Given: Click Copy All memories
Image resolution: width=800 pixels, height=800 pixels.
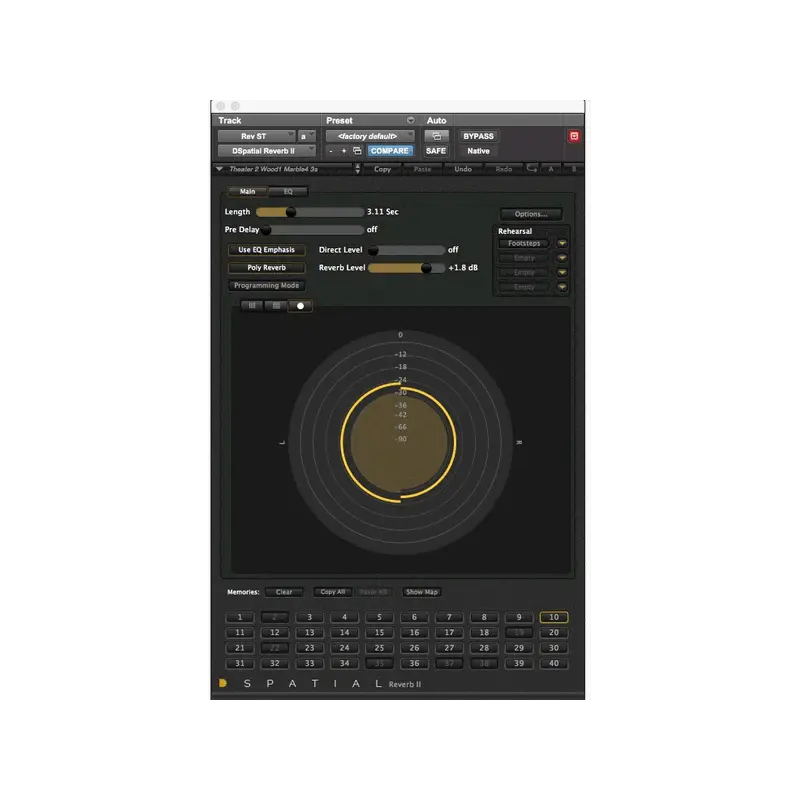Looking at the screenshot, I should (x=333, y=592).
